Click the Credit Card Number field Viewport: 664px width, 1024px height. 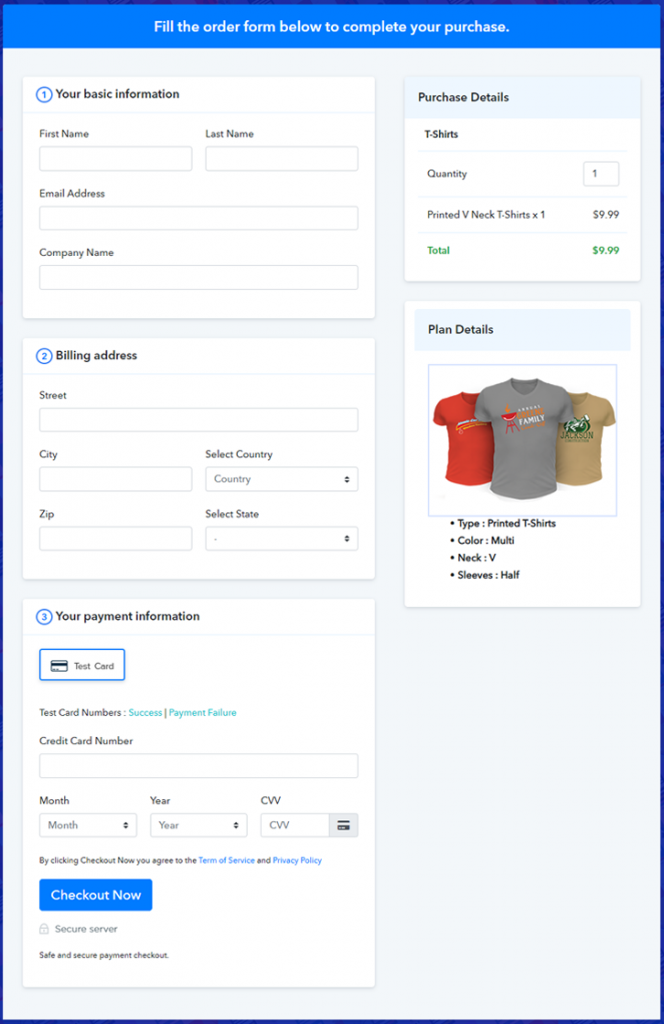tap(198, 766)
